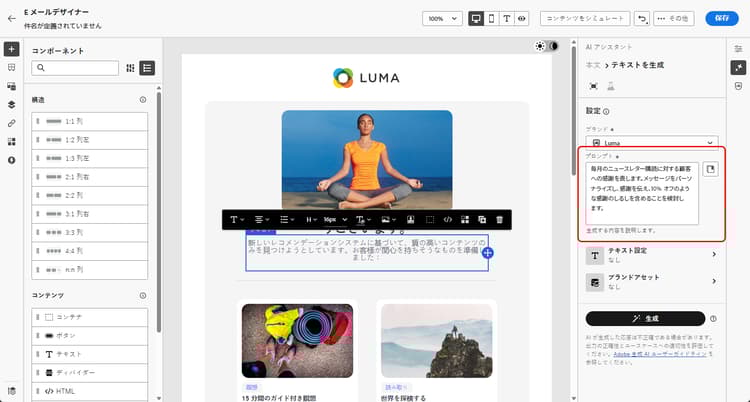Open the Luma brand dropdown
The height and width of the screenshot is (402, 750).
[652, 143]
